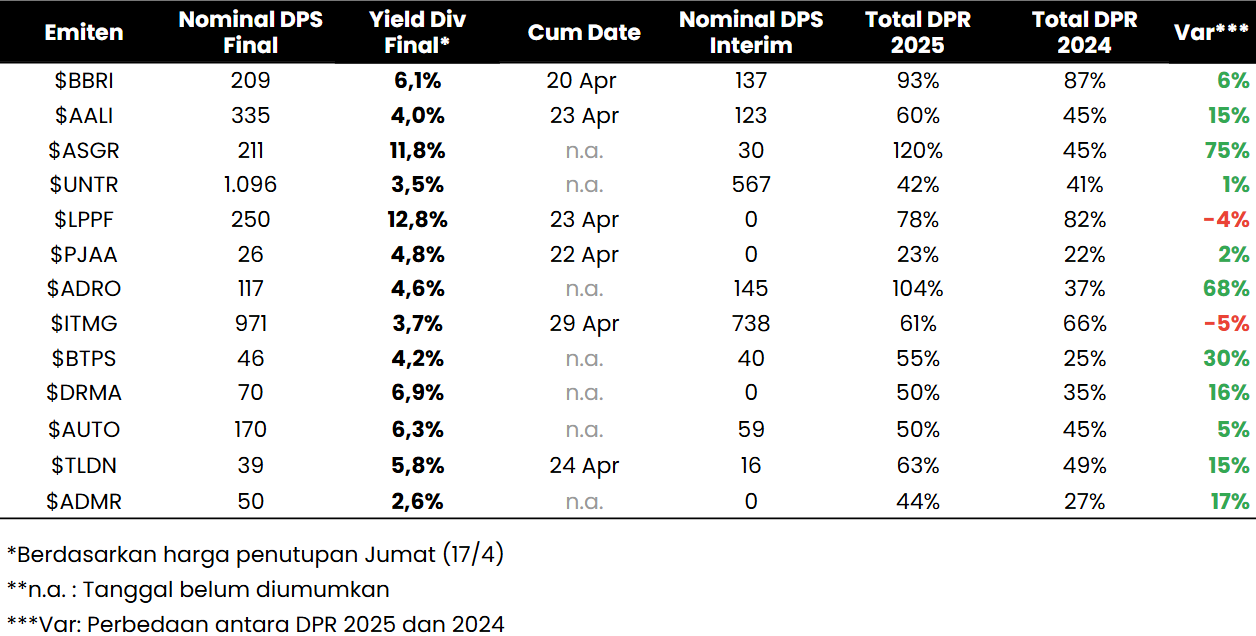Viewport: 1256px width, 636px height.
Task: Click the $BBRI ticker symbol
Action: coord(84,81)
